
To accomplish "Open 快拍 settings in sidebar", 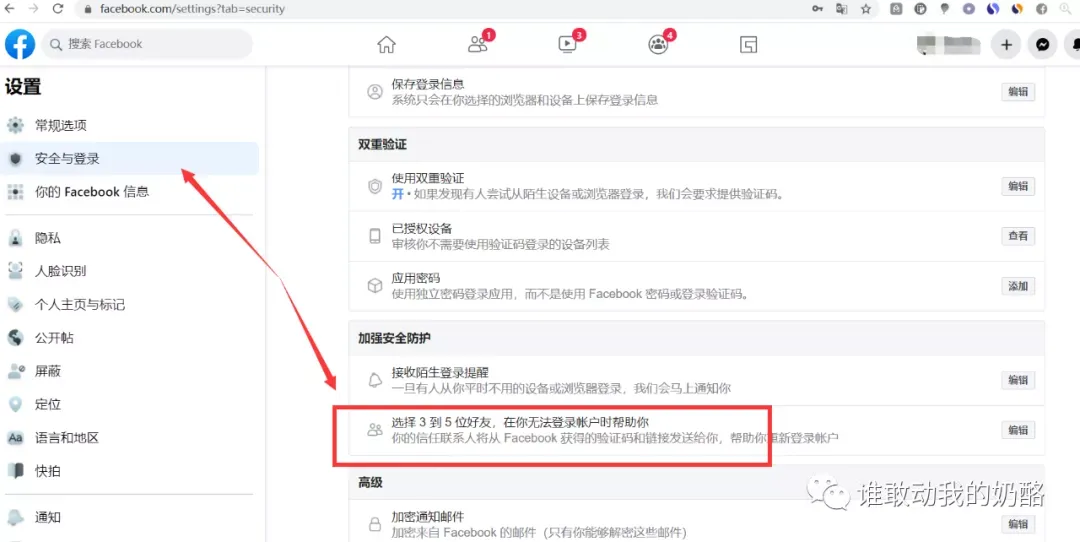I will (129, 471).
